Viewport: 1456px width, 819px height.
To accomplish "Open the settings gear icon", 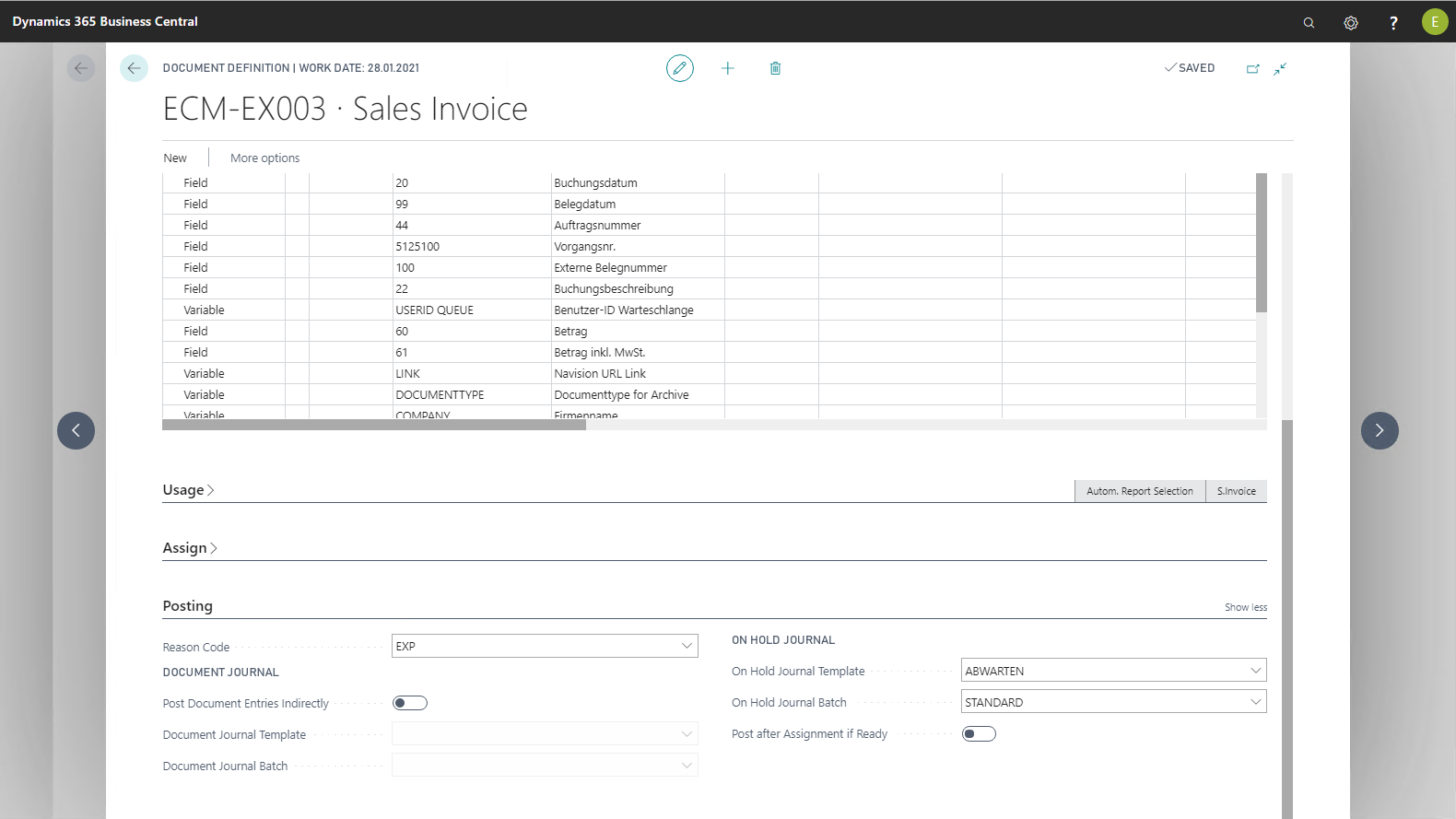I will tap(1351, 22).
